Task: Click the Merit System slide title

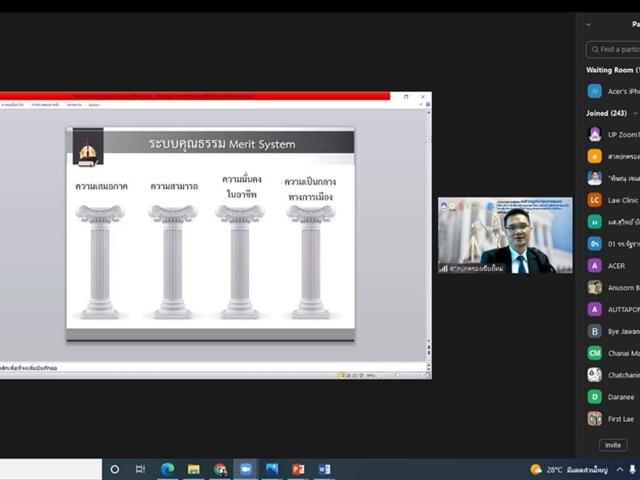Action: coord(222,144)
